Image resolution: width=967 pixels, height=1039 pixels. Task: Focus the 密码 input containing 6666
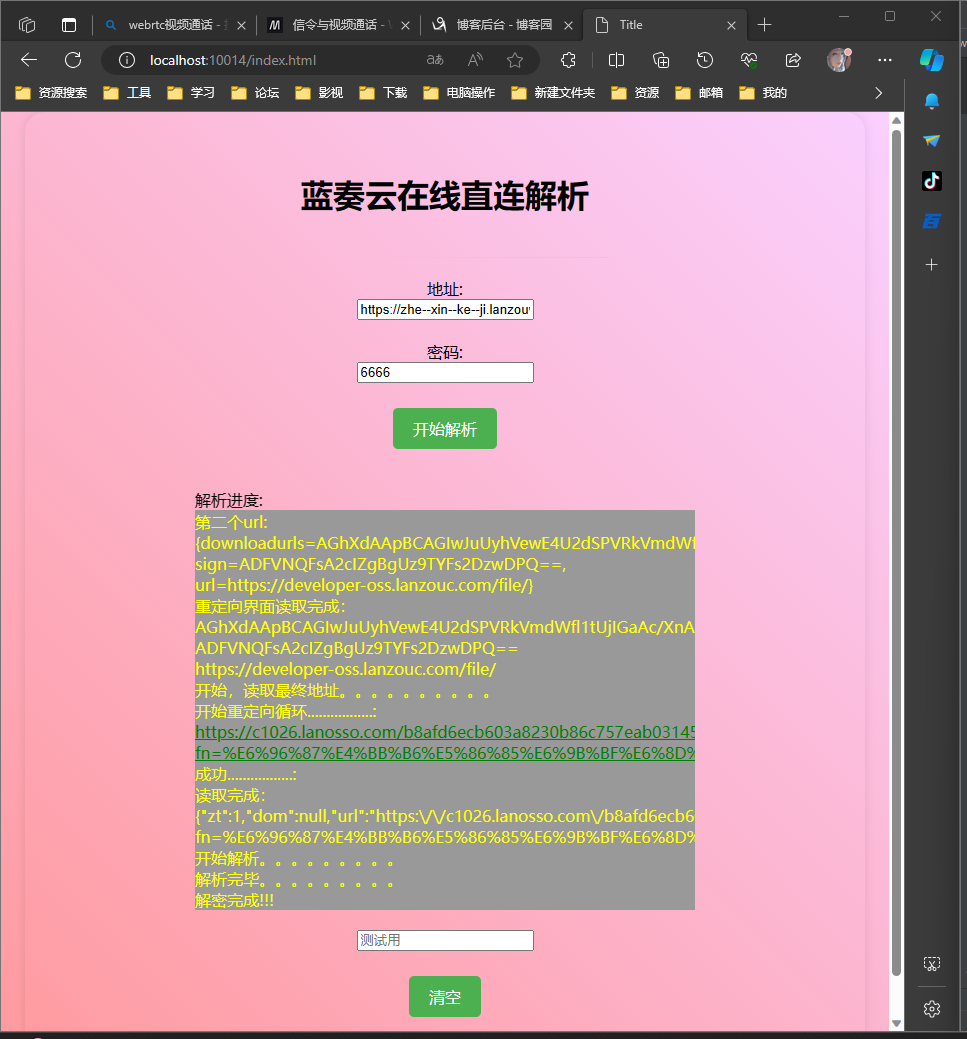pos(445,372)
